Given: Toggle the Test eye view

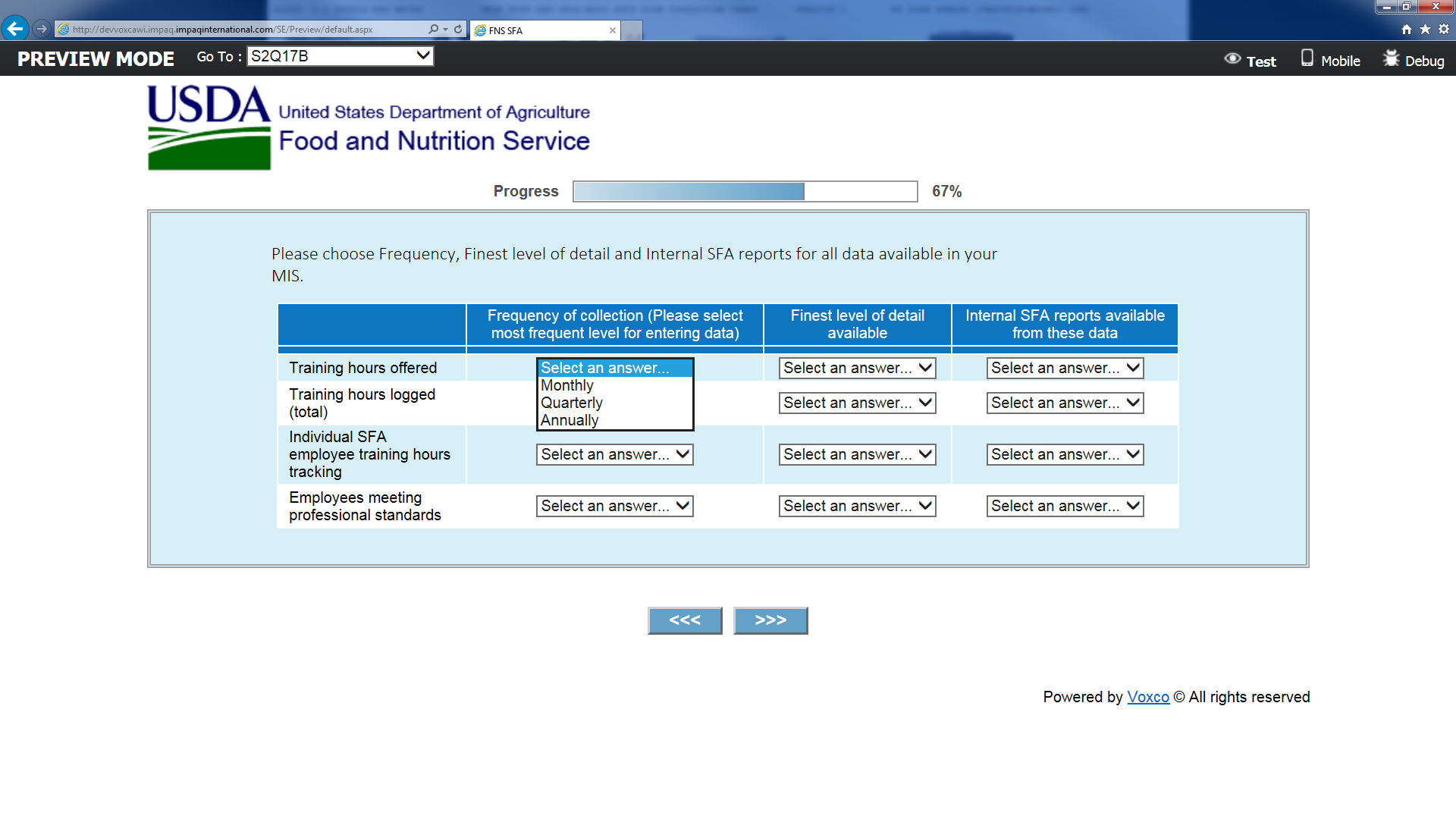Looking at the screenshot, I should tap(1250, 60).
